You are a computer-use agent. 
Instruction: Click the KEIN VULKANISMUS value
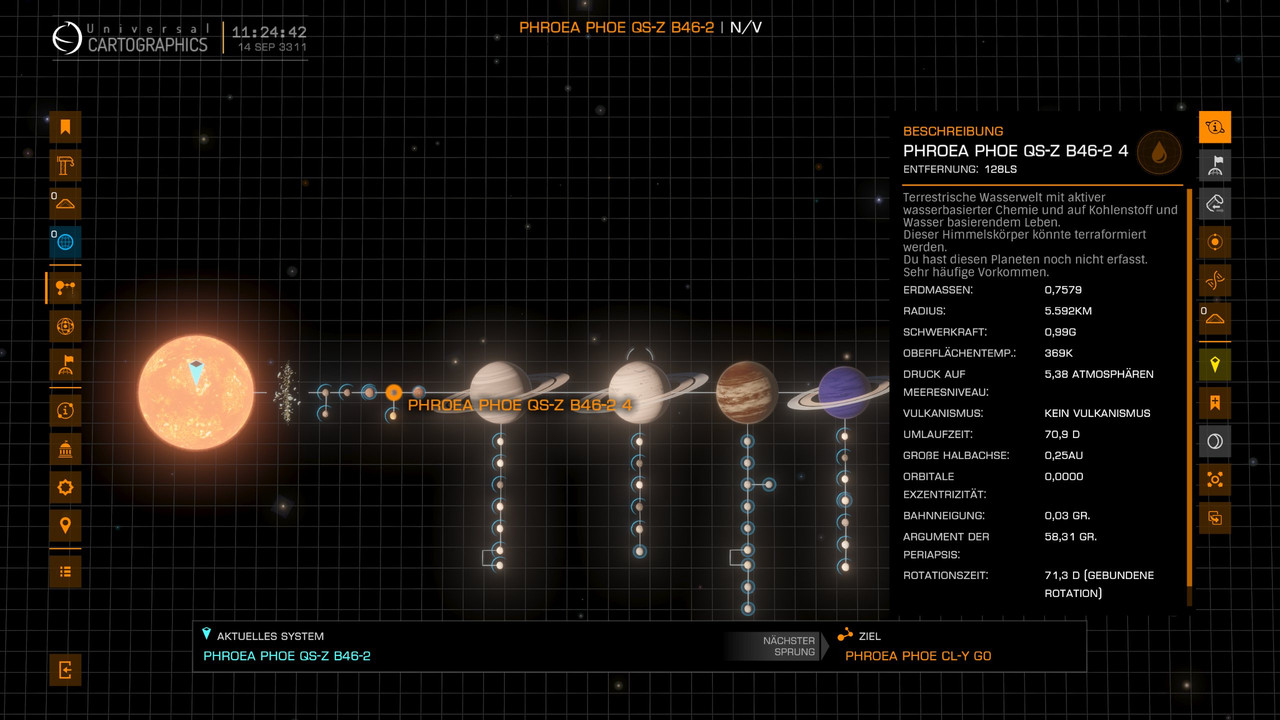1097,413
